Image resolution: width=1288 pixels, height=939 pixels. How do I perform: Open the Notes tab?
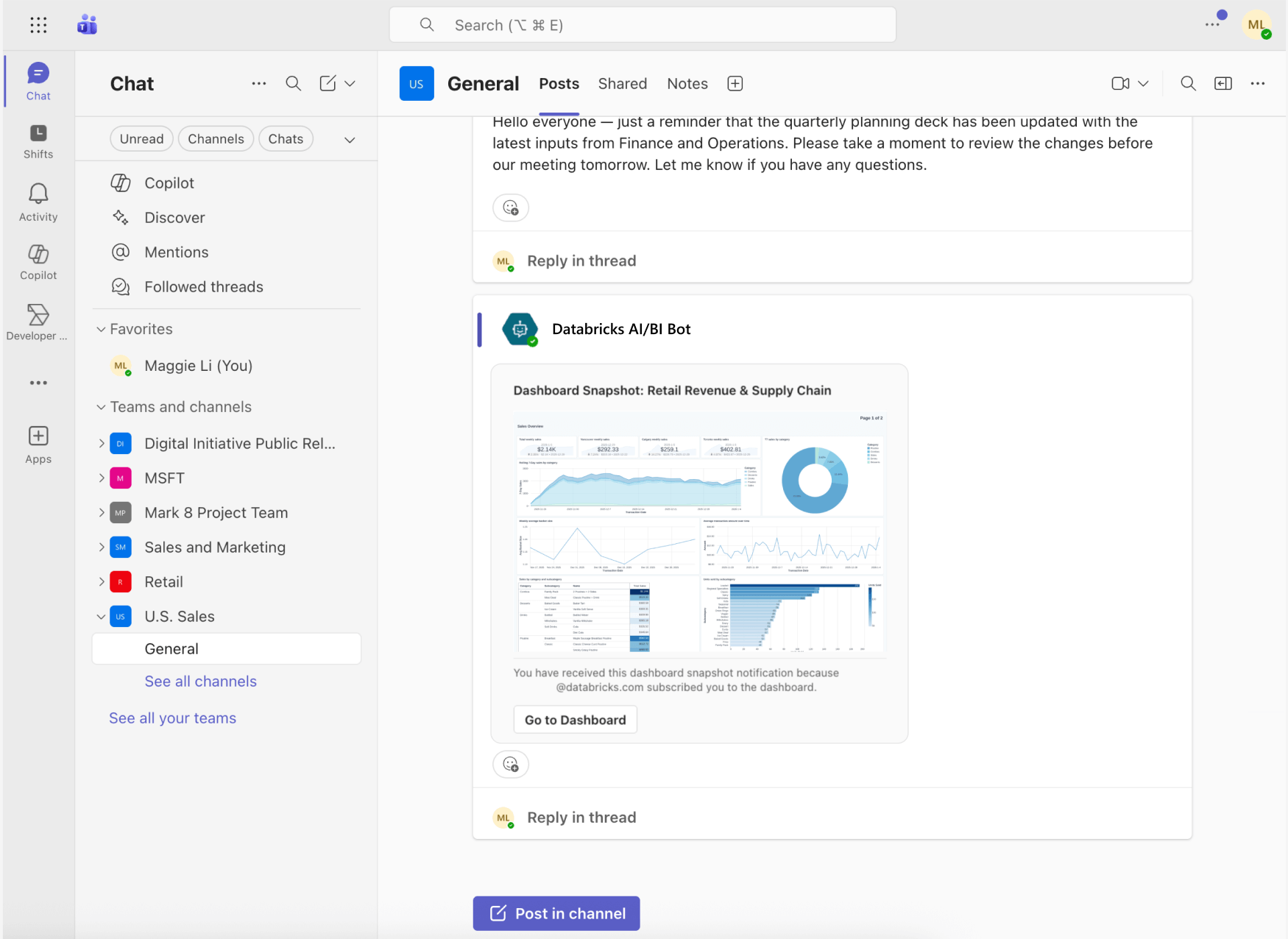coord(687,83)
